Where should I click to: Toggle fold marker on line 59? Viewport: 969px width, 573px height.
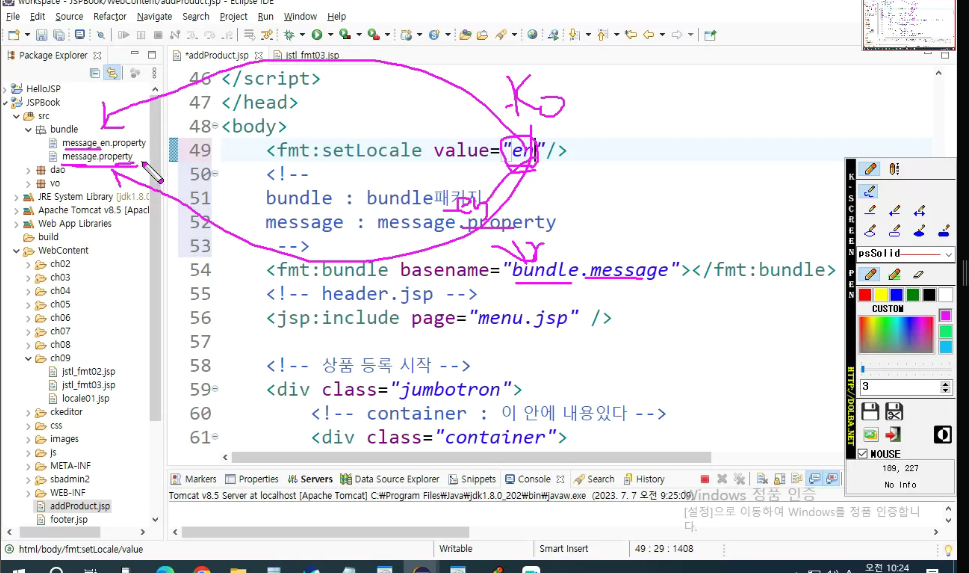215,389
